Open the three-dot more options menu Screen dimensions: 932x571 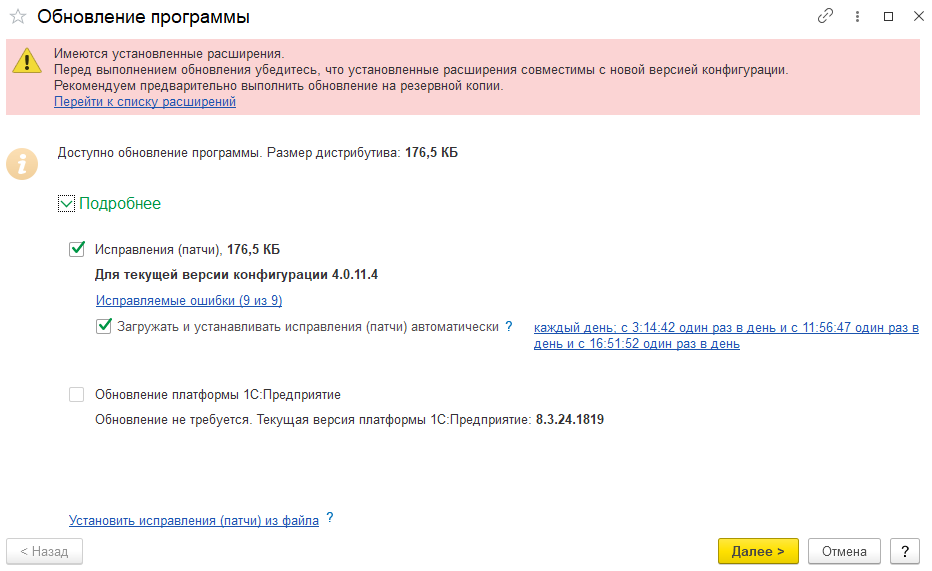857,17
